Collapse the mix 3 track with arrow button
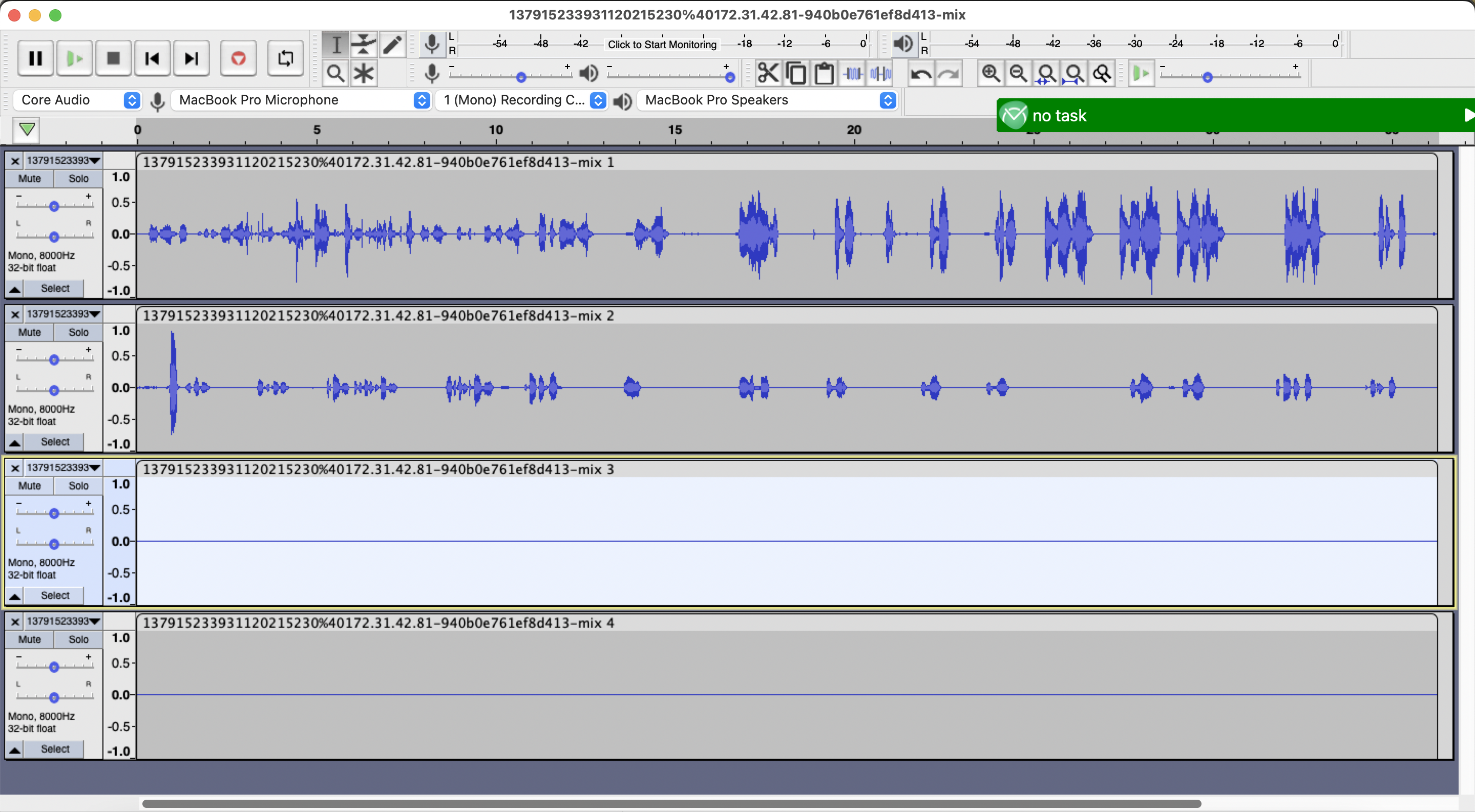 [15, 596]
